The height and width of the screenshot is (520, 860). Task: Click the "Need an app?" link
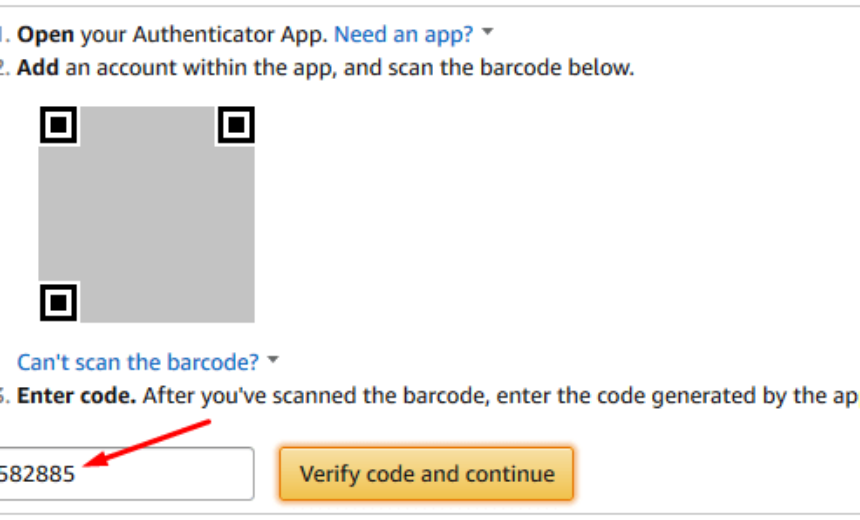[403, 34]
